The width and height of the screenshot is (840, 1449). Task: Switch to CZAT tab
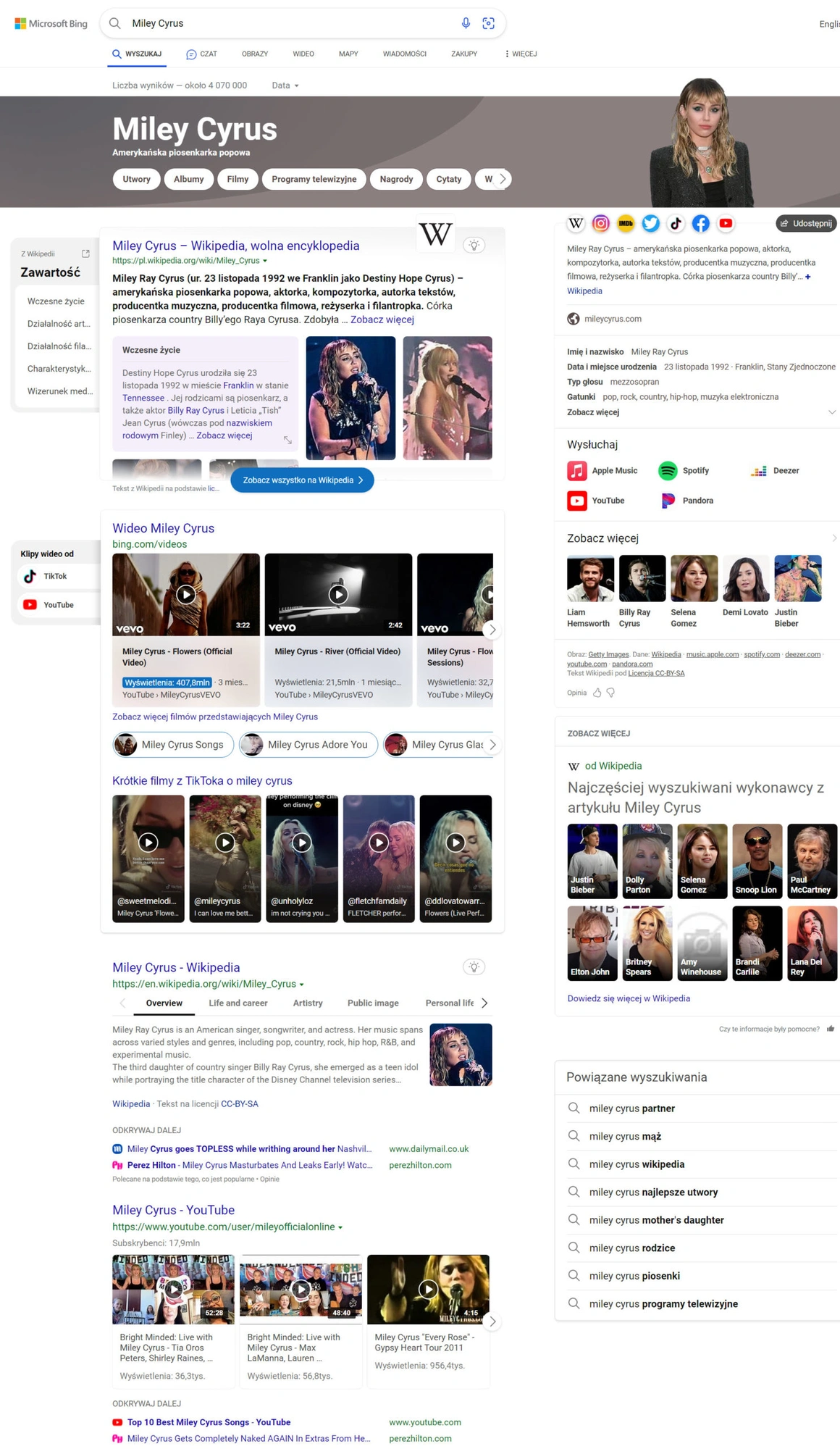[202, 54]
